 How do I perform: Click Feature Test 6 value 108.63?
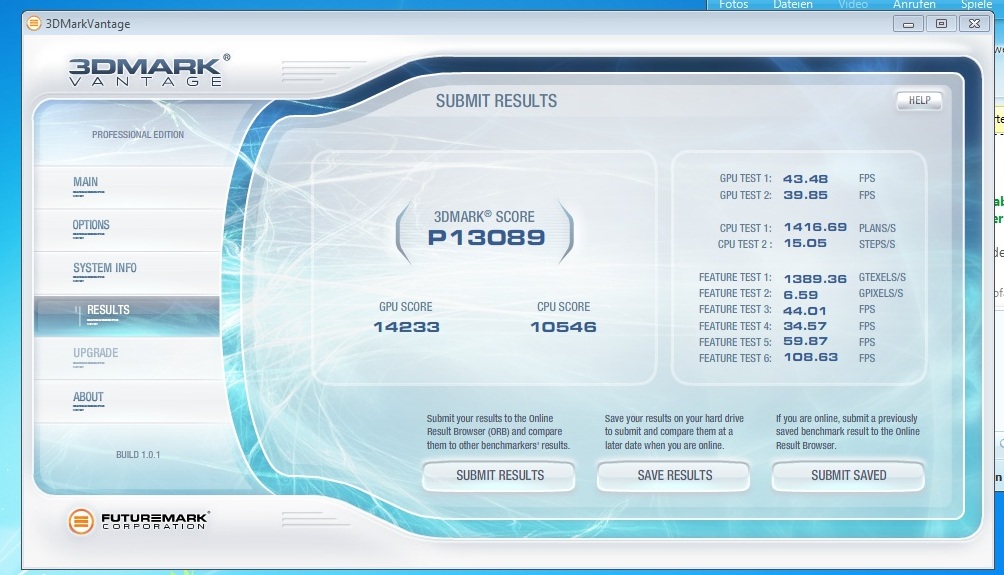[x=811, y=357]
